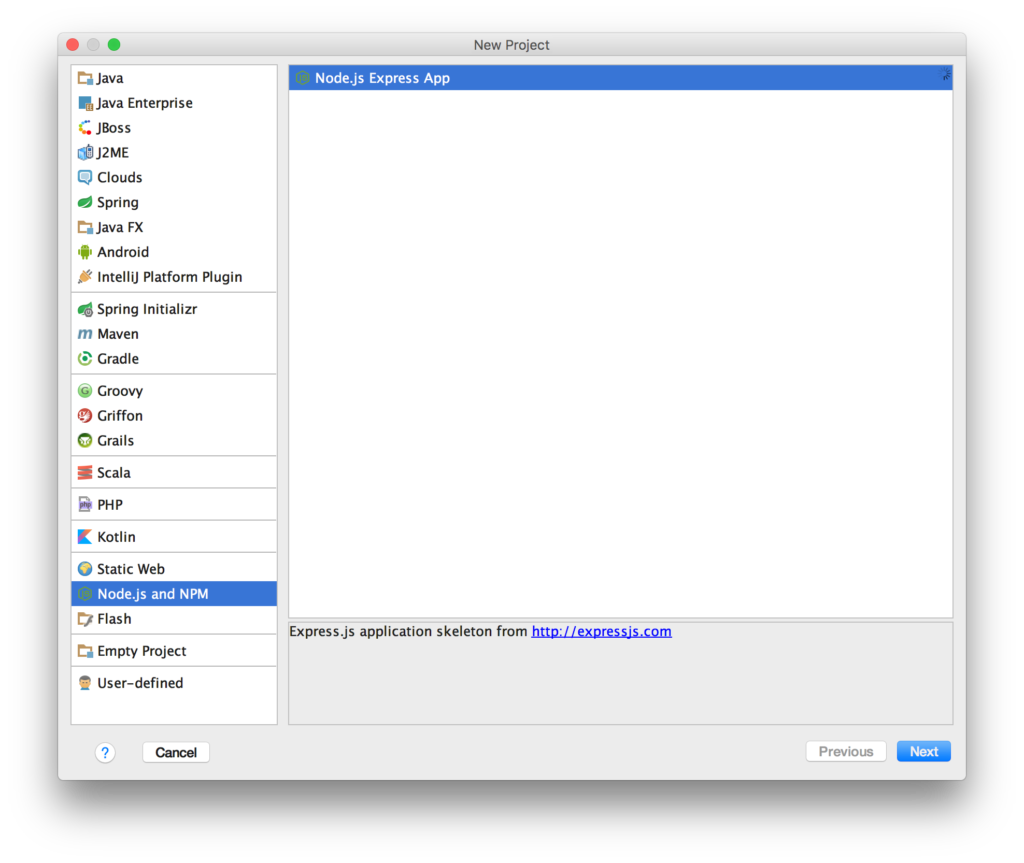Select Node.js and NPM category

[174, 594]
